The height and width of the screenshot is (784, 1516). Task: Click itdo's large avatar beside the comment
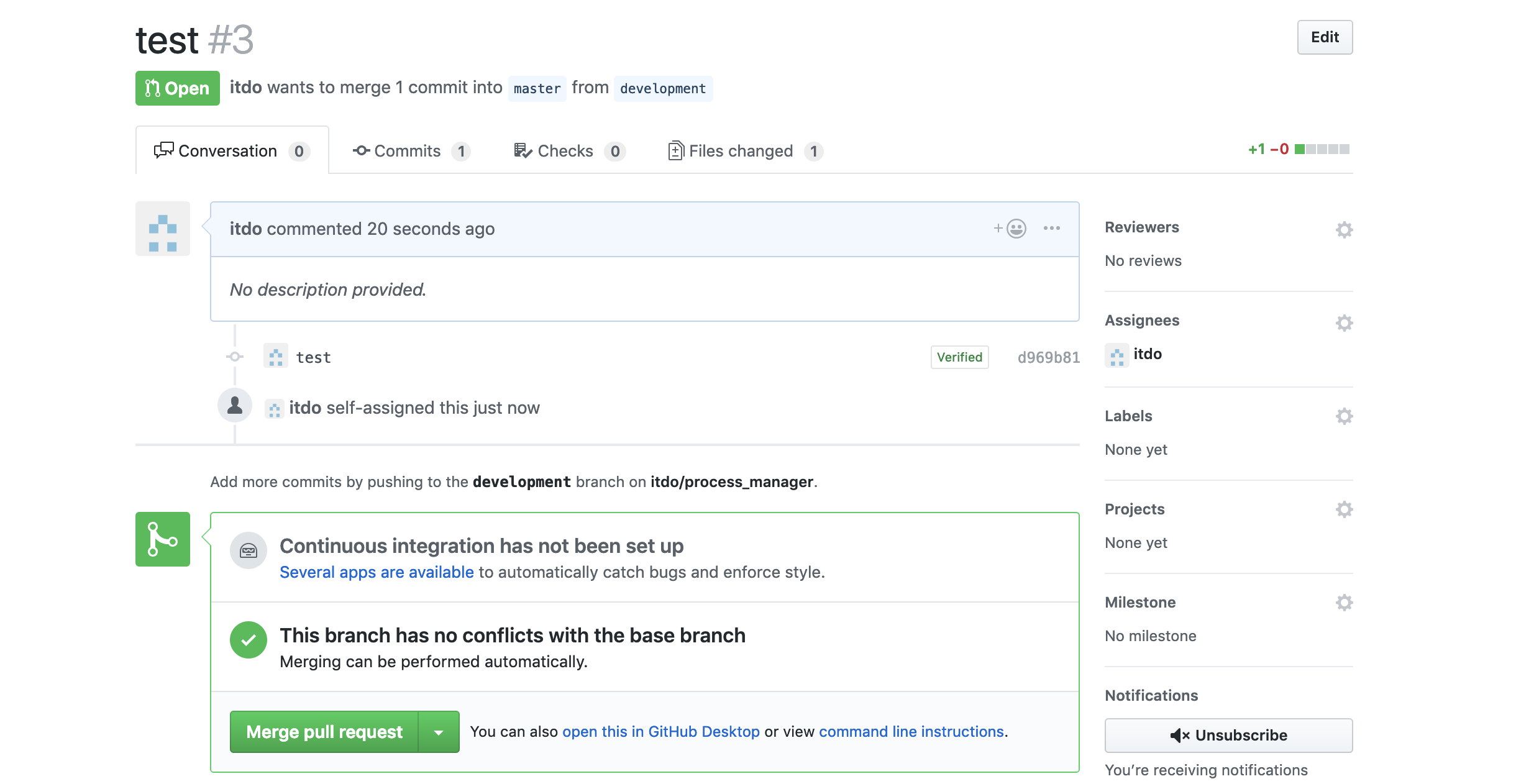coord(163,229)
